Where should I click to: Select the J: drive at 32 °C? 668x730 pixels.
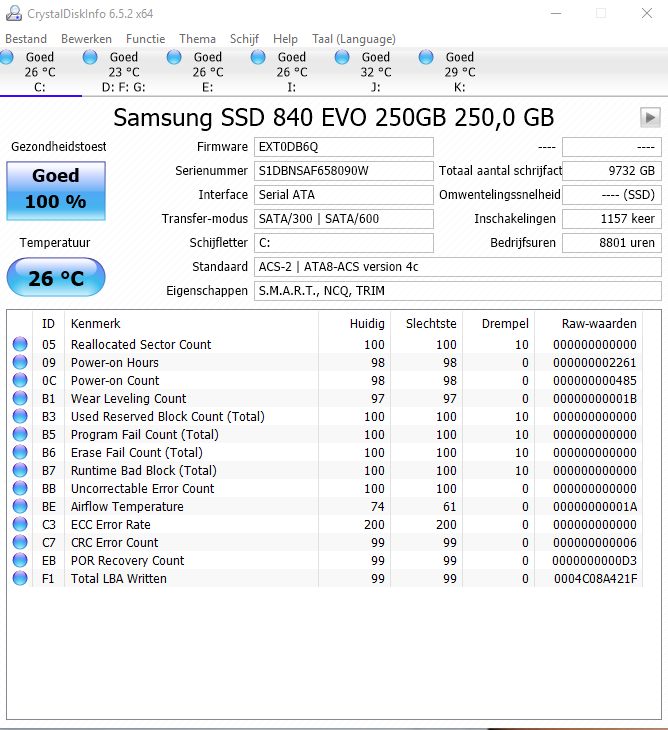(366, 72)
